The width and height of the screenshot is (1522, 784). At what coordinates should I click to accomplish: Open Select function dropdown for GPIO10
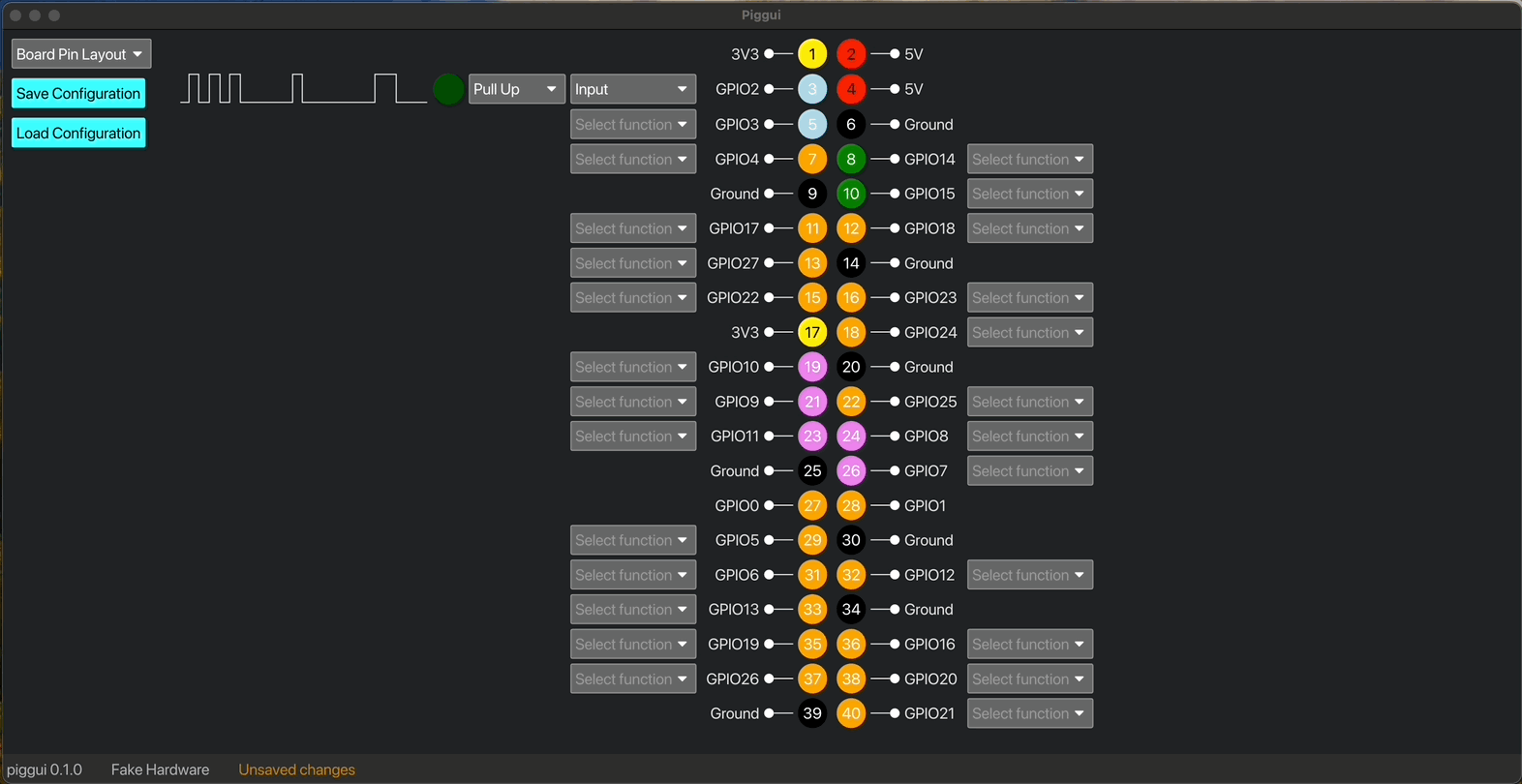pyautogui.click(x=633, y=367)
